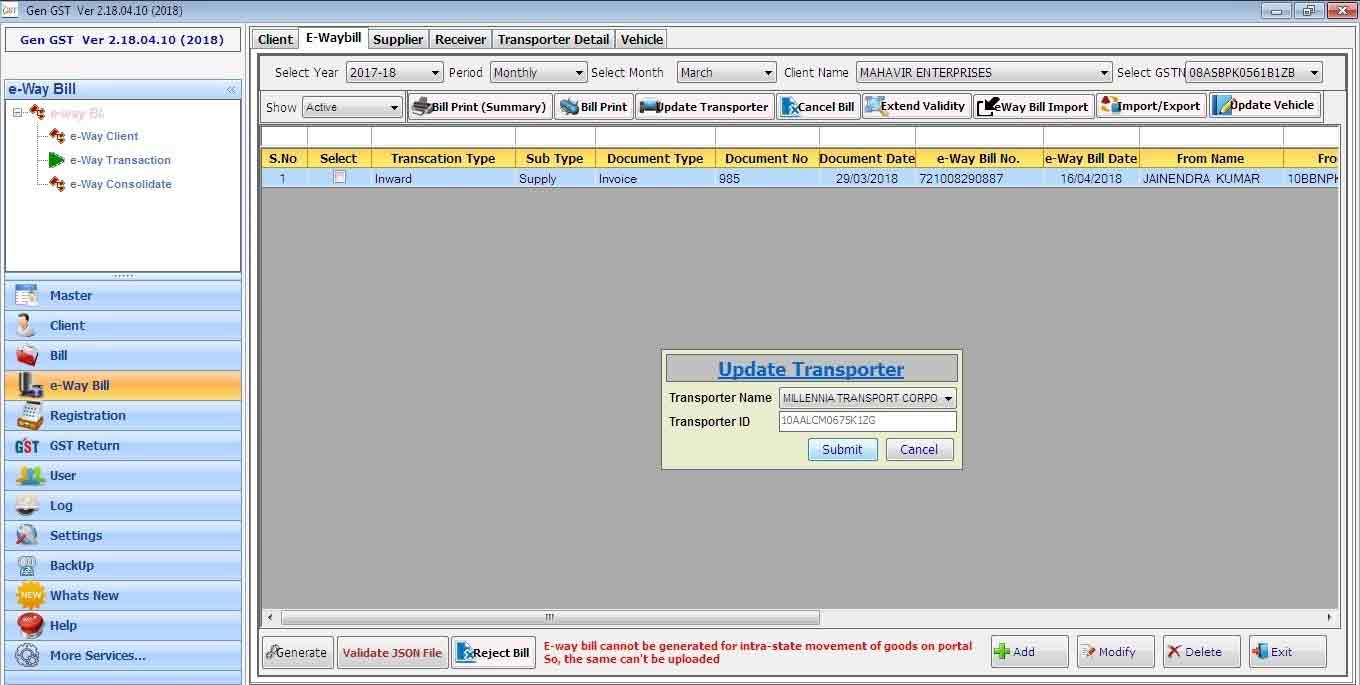
Task: Click the Update Vehicle pencil icon
Action: coord(1222,105)
